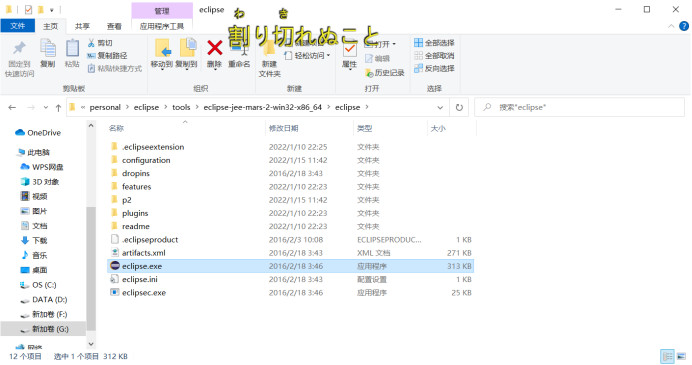
Task: Click the Rename (重命名) icon
Action: pyautogui.click(x=239, y=53)
